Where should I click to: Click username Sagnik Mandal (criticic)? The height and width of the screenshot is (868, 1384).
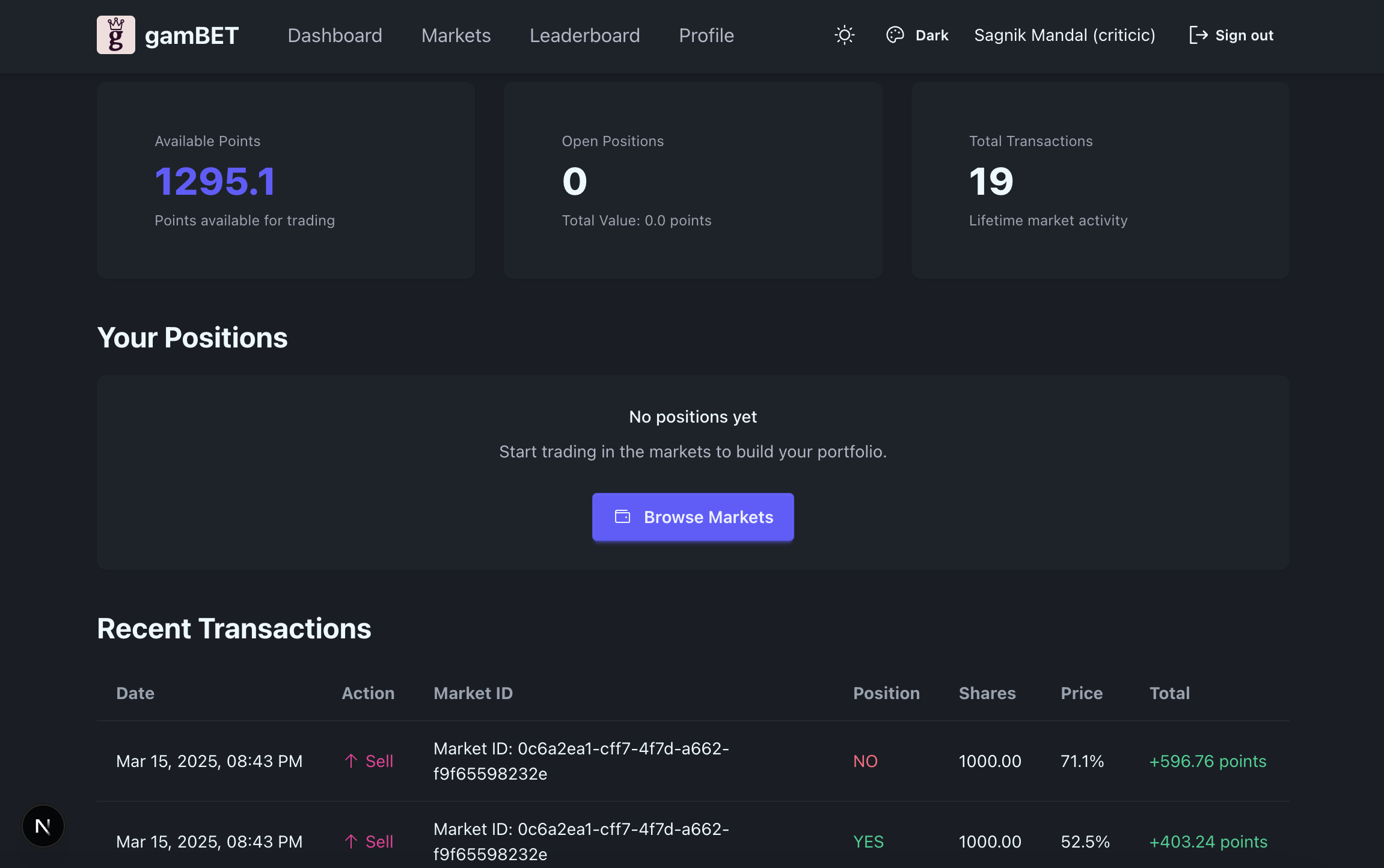click(x=1064, y=35)
